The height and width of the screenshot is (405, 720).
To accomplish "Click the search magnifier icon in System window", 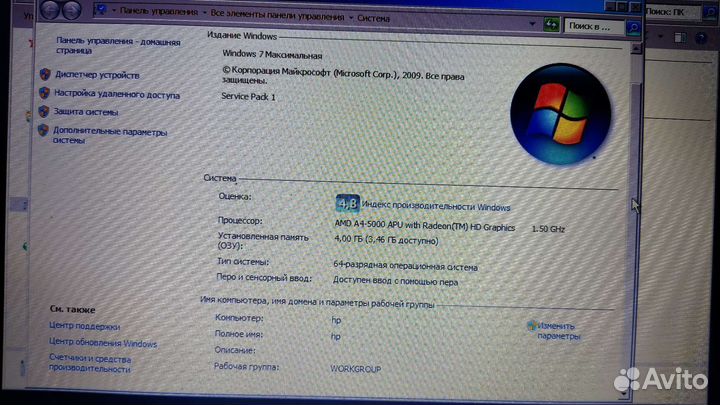I will click(x=634, y=28).
